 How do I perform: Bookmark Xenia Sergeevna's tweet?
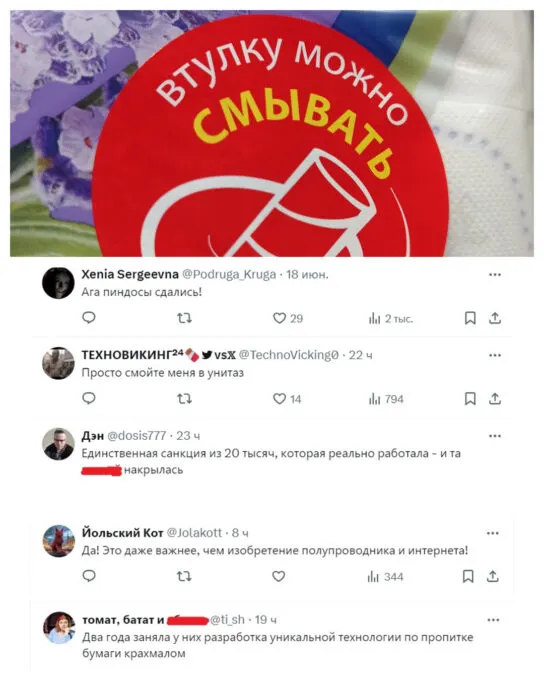click(x=470, y=318)
